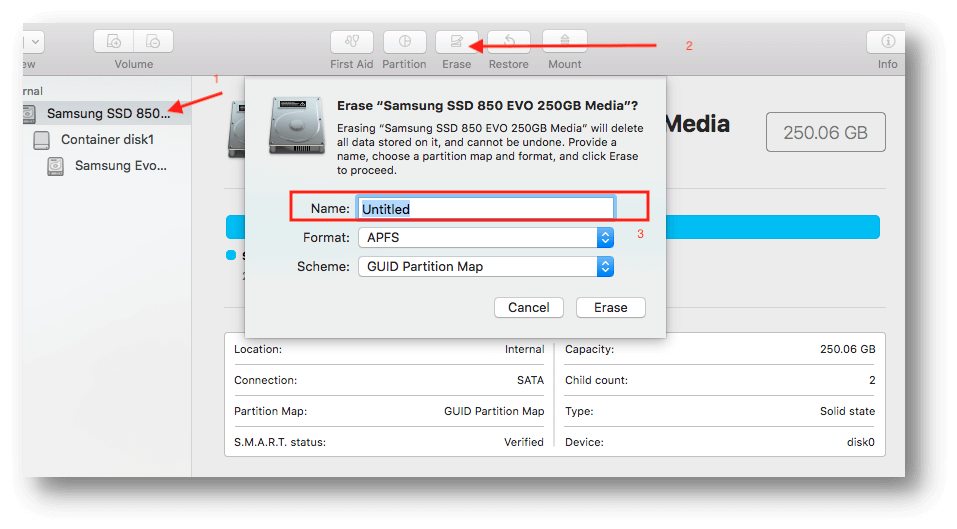Click the Capacity value 250.06 GB in table
The width and height of the screenshot is (957, 529).
847,349
